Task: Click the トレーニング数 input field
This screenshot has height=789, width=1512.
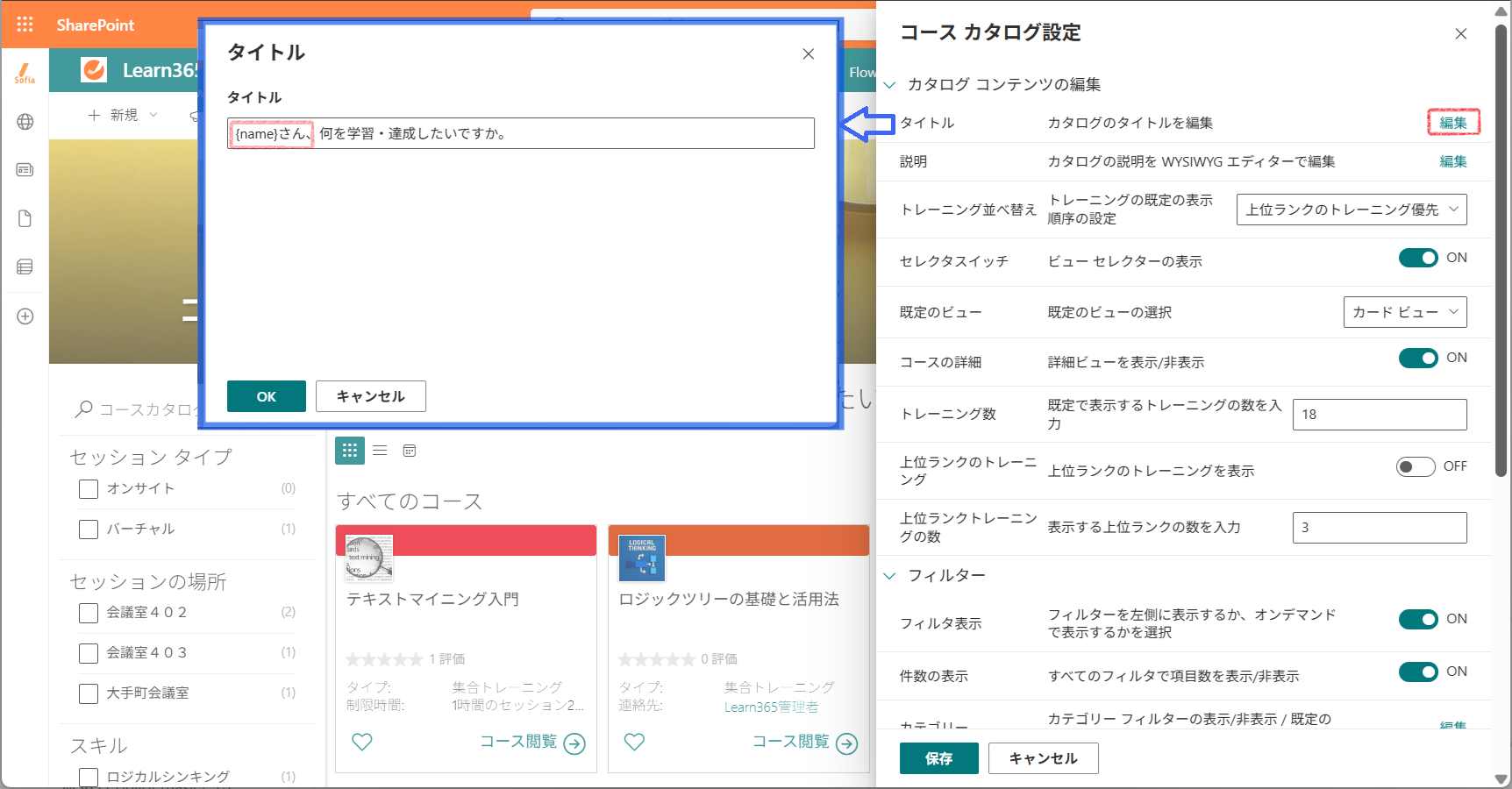Action: point(1380,415)
